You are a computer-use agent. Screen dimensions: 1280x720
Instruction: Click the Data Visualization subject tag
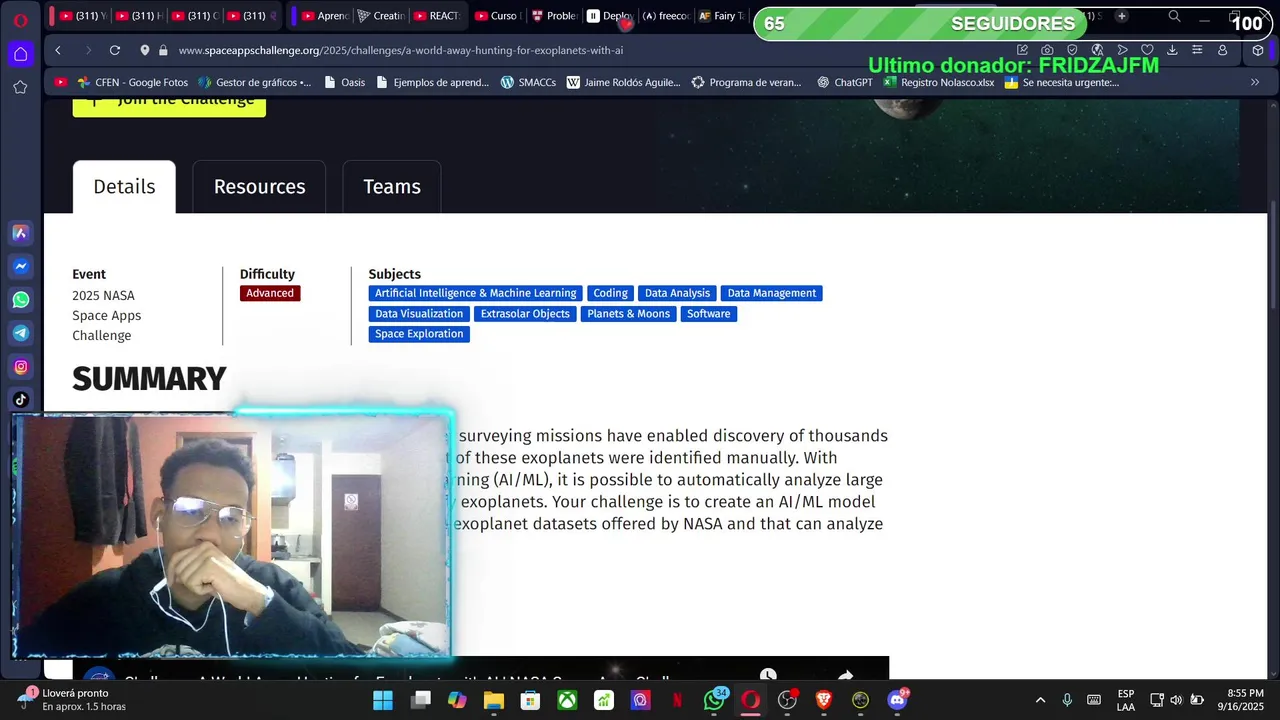tap(419, 314)
